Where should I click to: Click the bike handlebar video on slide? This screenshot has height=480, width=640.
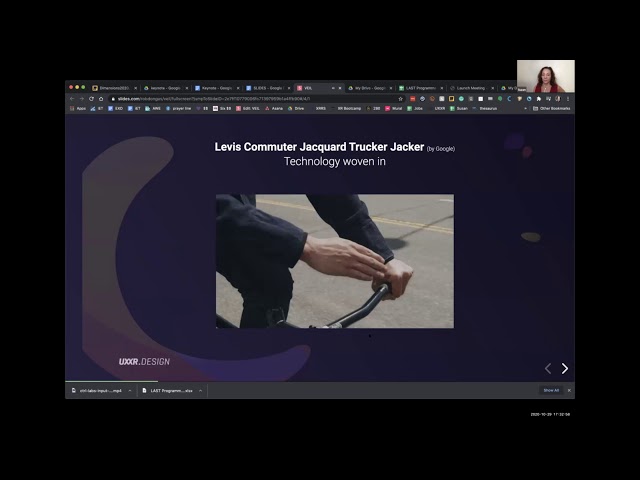(335, 261)
